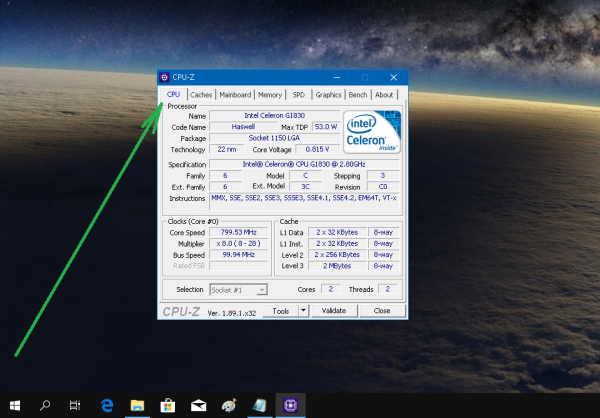This screenshot has height=418, width=600.
Task: Open the SPD tab
Action: click(x=298, y=95)
